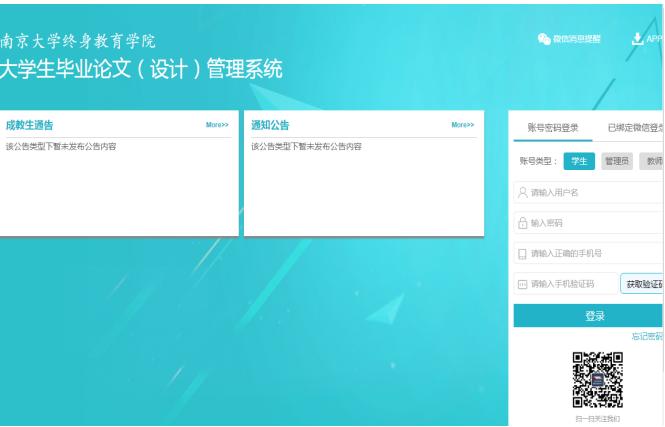
Task: Click 获取验证码 button
Action: coord(643,284)
